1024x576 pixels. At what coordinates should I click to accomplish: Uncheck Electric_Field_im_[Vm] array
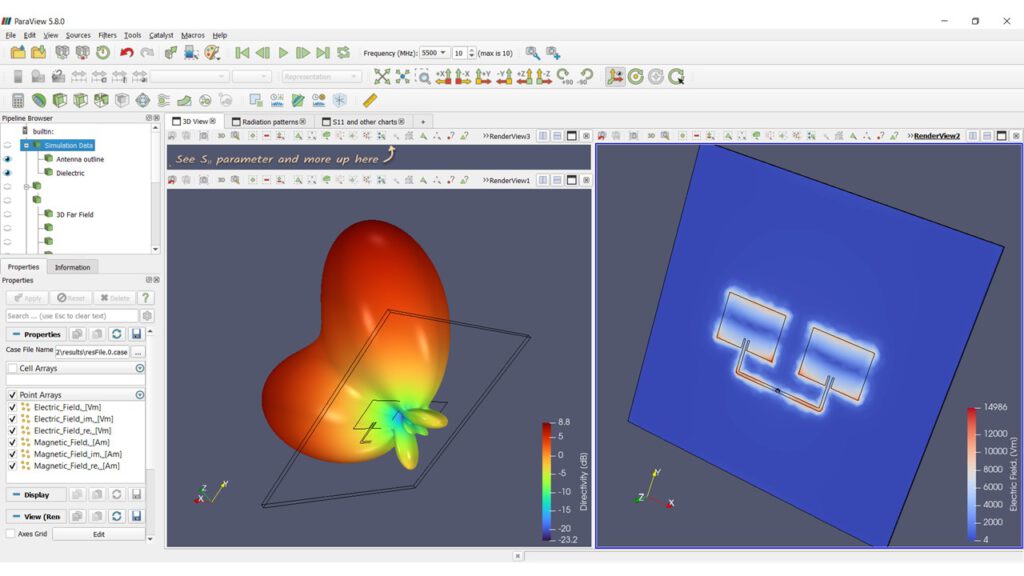(x=12, y=419)
